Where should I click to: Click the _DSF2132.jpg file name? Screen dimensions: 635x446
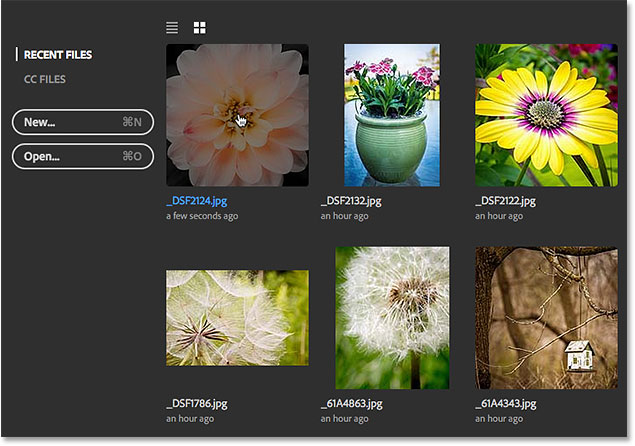tap(351, 201)
